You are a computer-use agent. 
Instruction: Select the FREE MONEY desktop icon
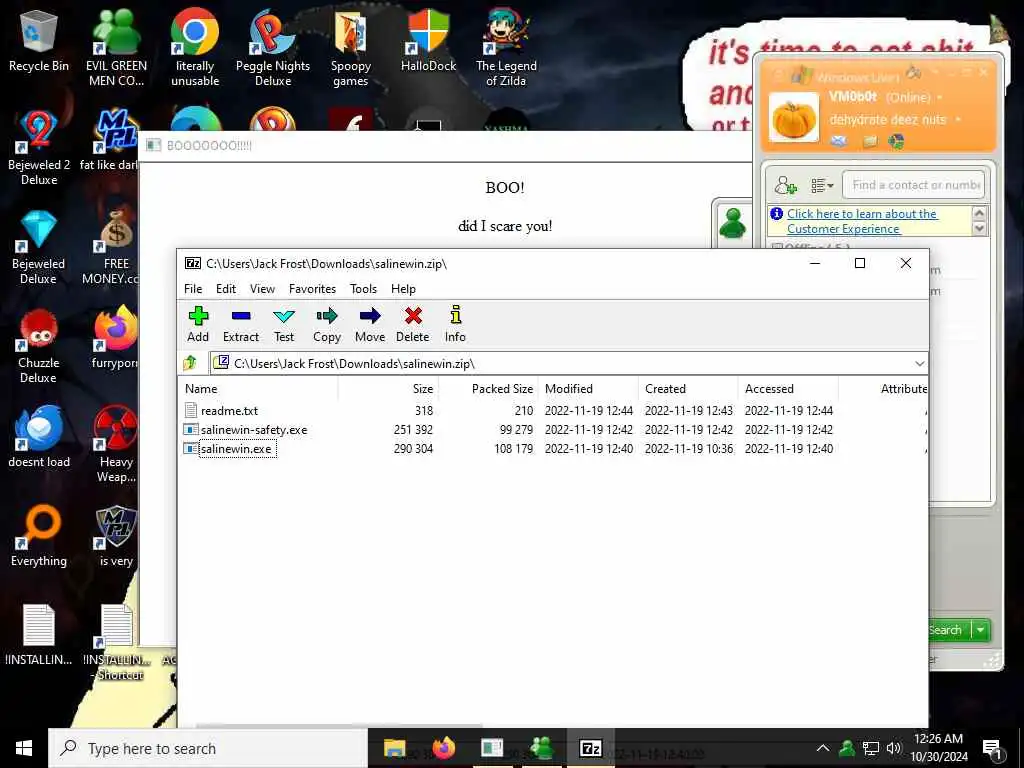coord(111,247)
